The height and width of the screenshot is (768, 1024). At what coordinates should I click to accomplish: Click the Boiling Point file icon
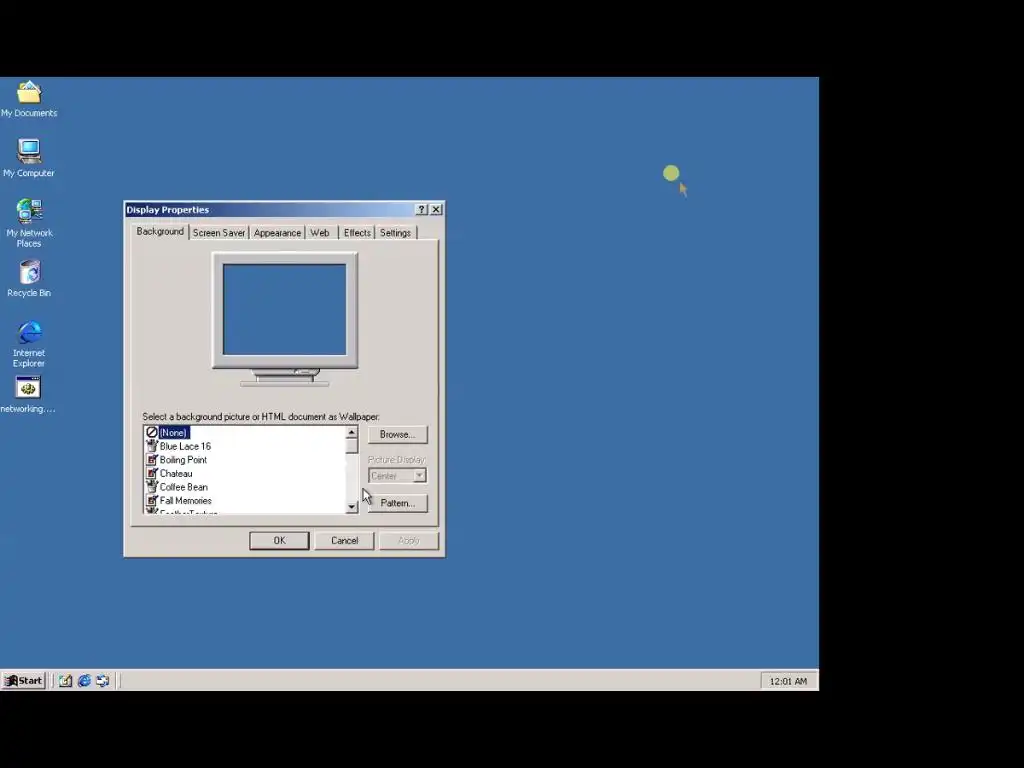point(152,460)
